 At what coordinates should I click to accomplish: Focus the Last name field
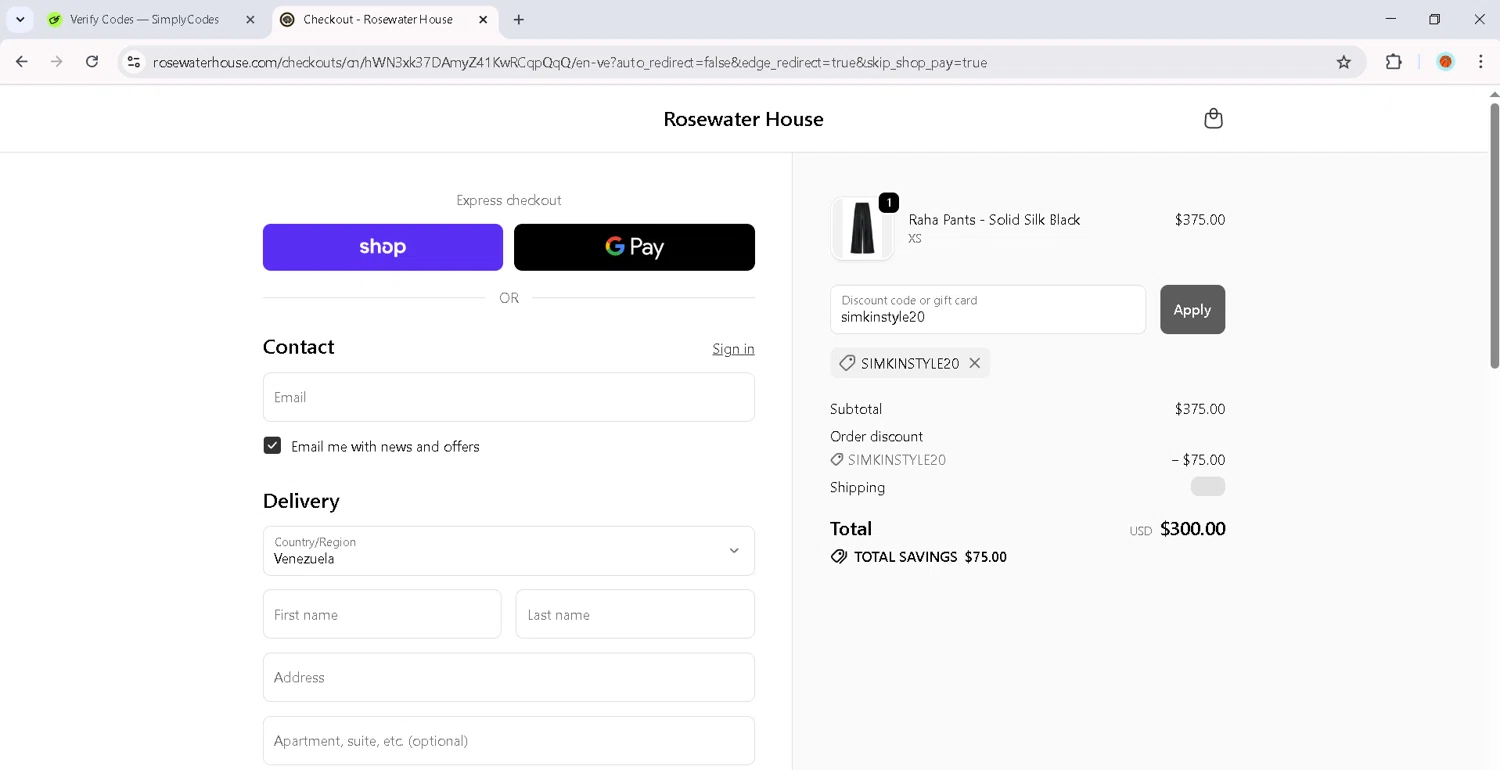[635, 614]
